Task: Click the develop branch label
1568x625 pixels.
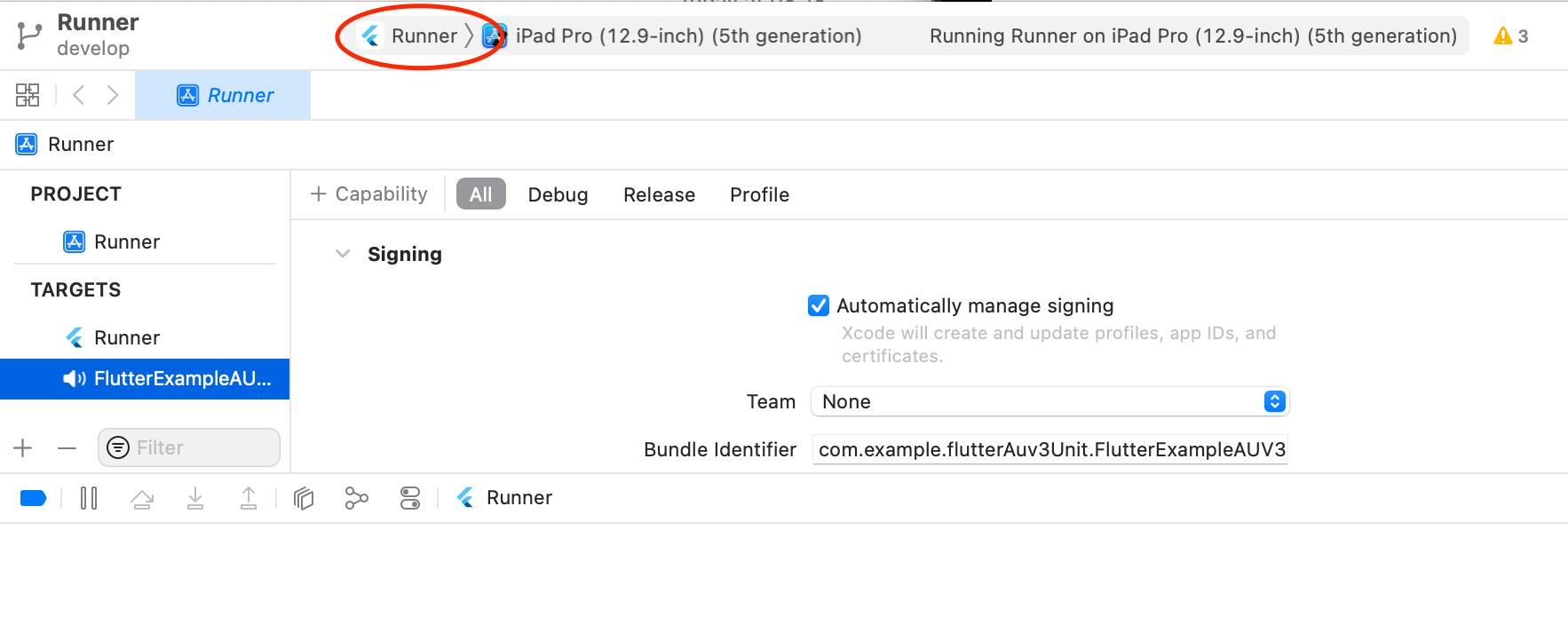Action: (93, 48)
